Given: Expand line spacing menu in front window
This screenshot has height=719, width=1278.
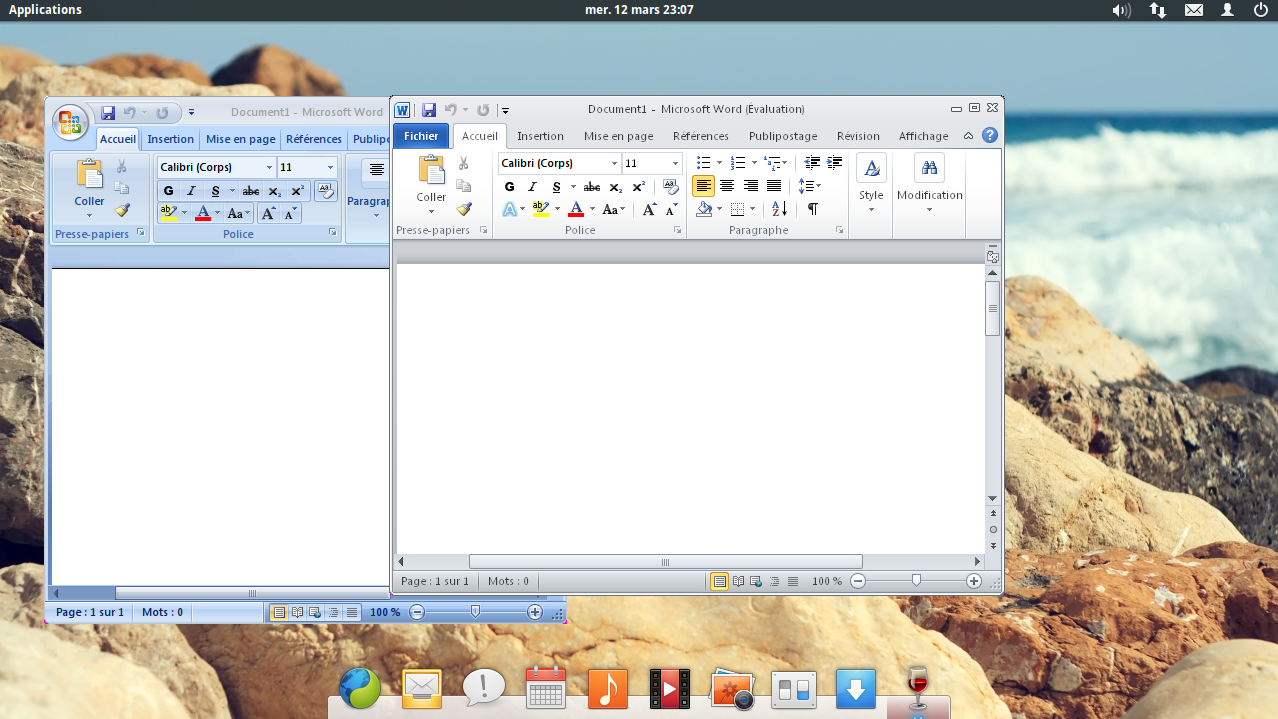Looking at the screenshot, I should (x=818, y=186).
